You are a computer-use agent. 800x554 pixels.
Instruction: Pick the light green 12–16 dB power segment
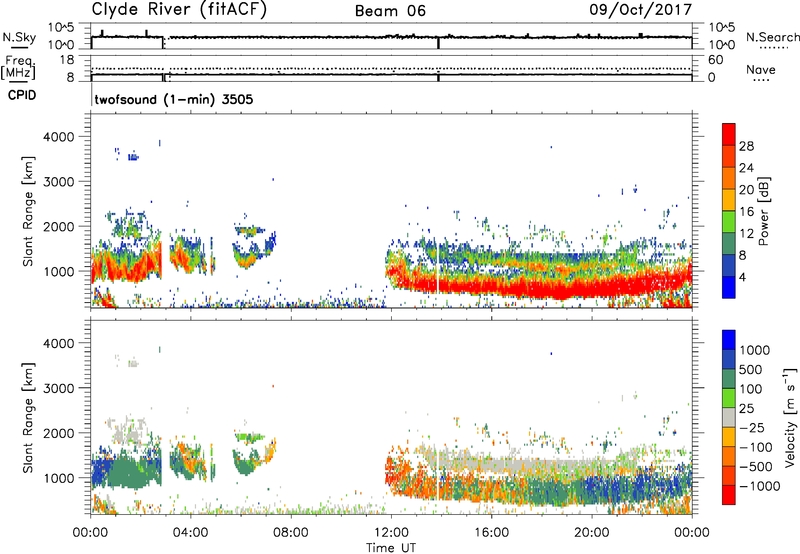point(729,222)
